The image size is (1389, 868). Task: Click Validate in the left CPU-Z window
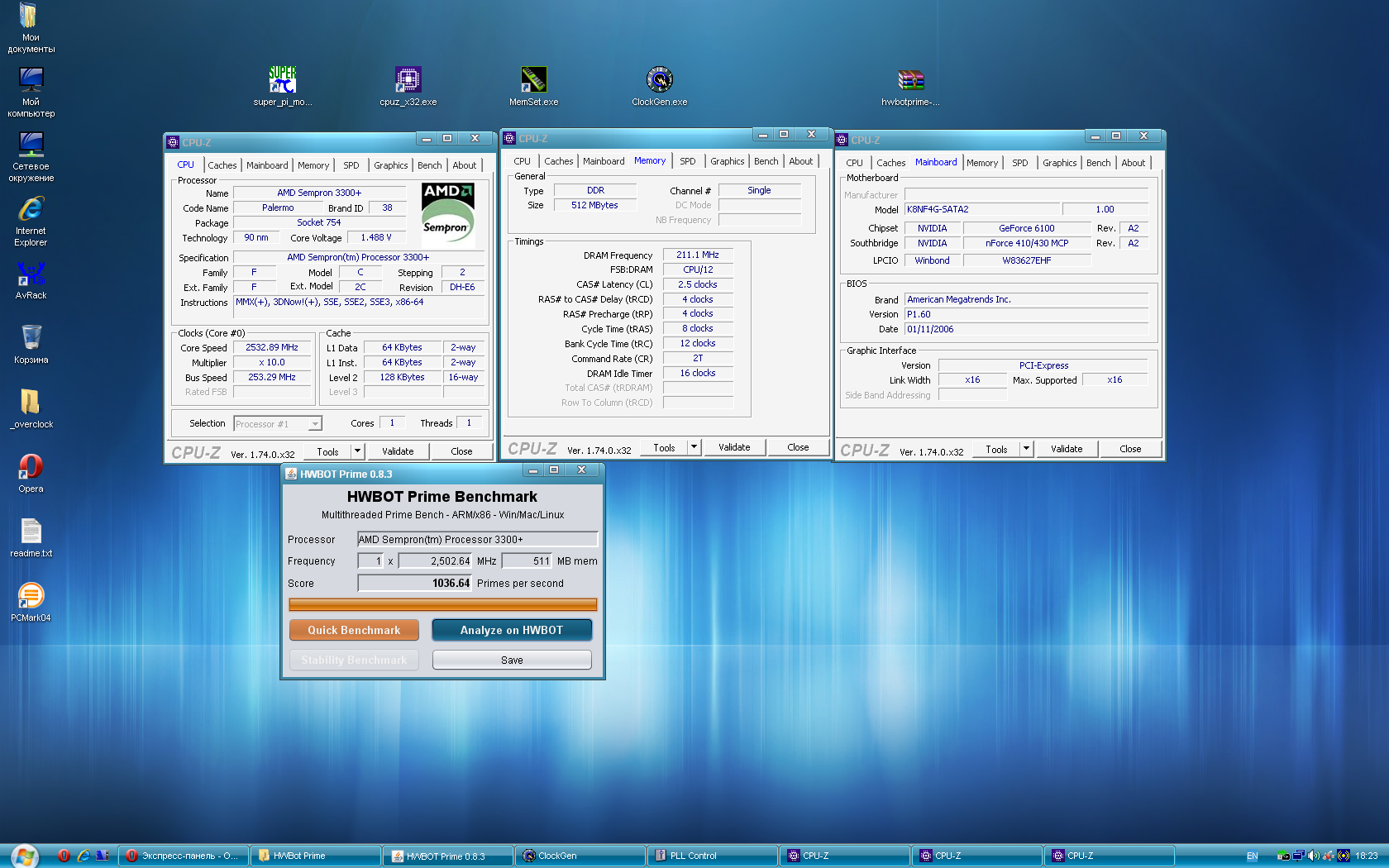pos(398,451)
